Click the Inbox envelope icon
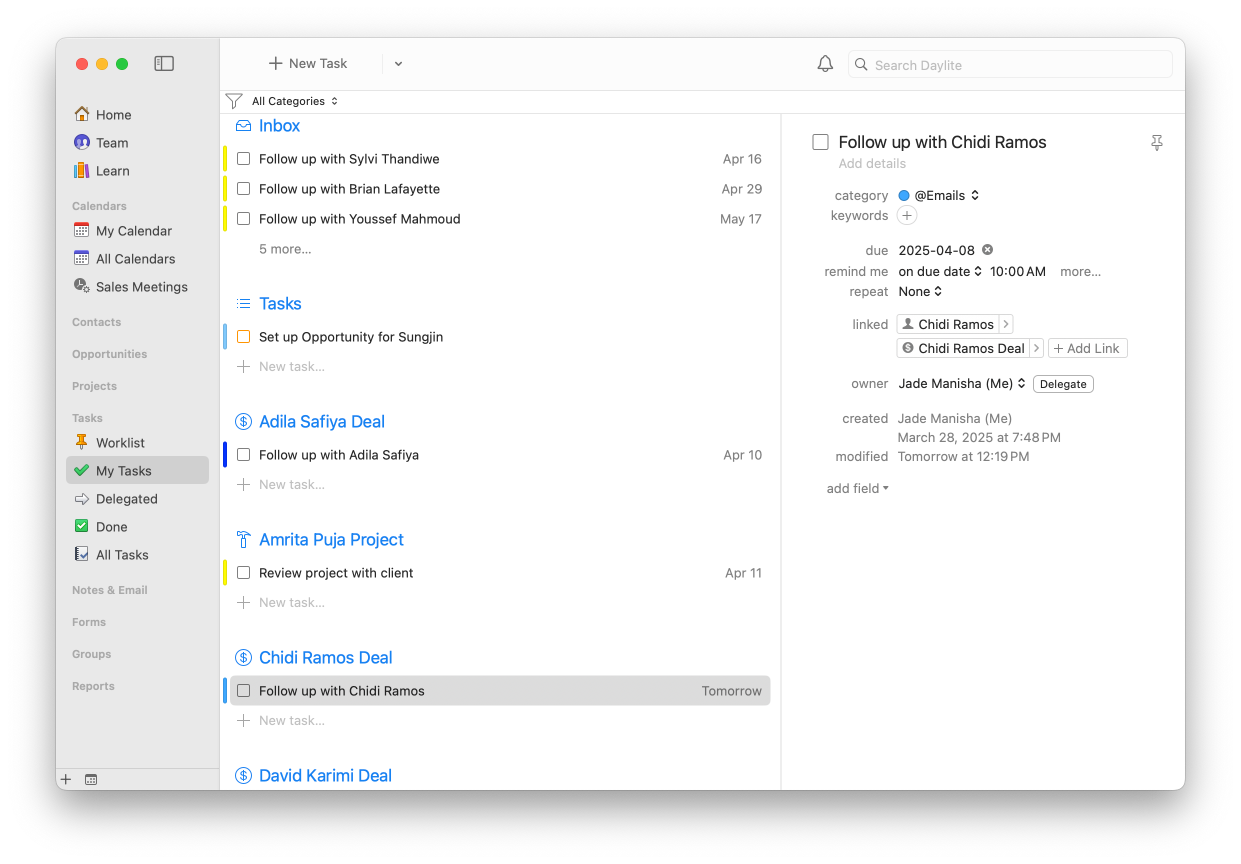The width and height of the screenshot is (1241, 864). click(x=243, y=126)
